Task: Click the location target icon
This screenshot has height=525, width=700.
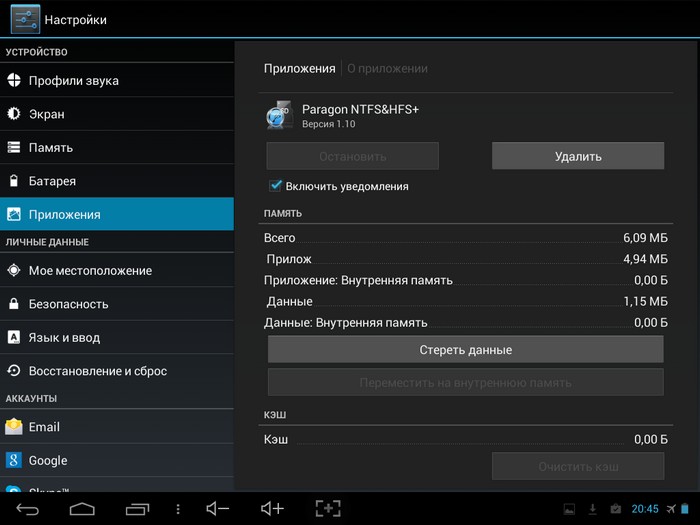Action: coord(14,270)
